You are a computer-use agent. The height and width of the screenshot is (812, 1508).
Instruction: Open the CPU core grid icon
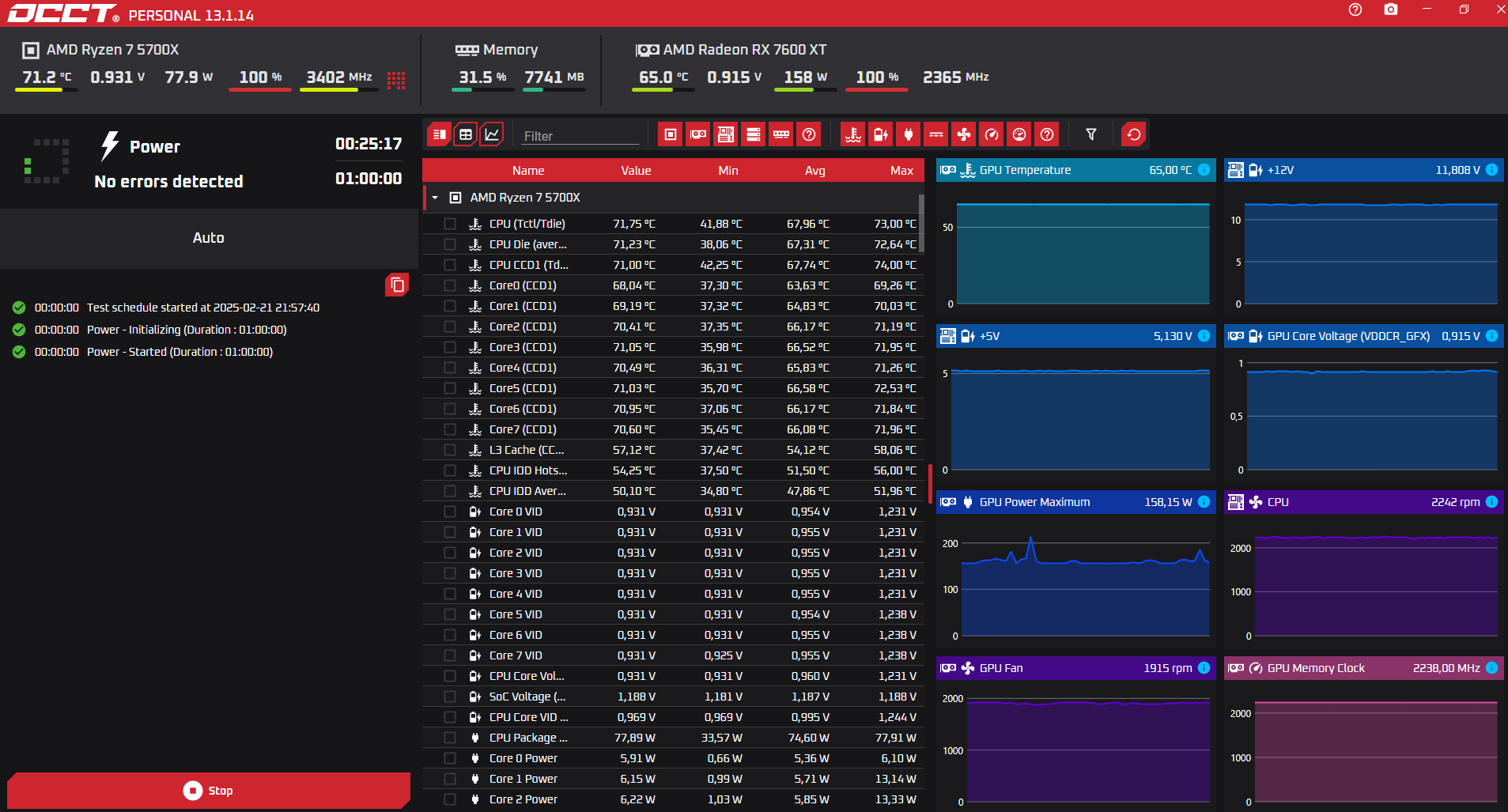point(396,80)
